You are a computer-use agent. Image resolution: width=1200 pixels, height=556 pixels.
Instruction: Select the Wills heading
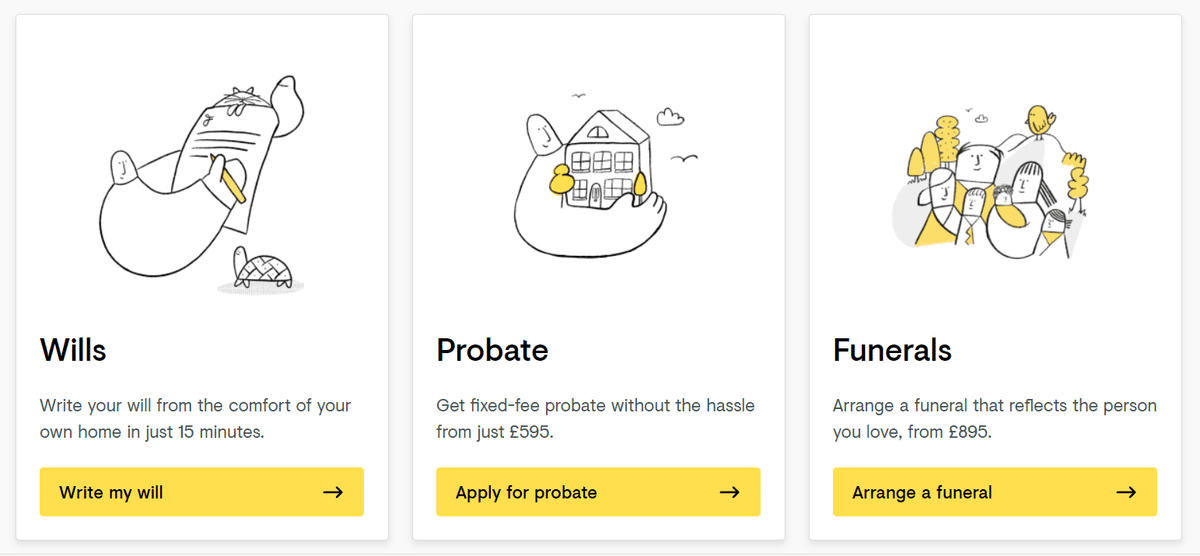[x=73, y=350]
